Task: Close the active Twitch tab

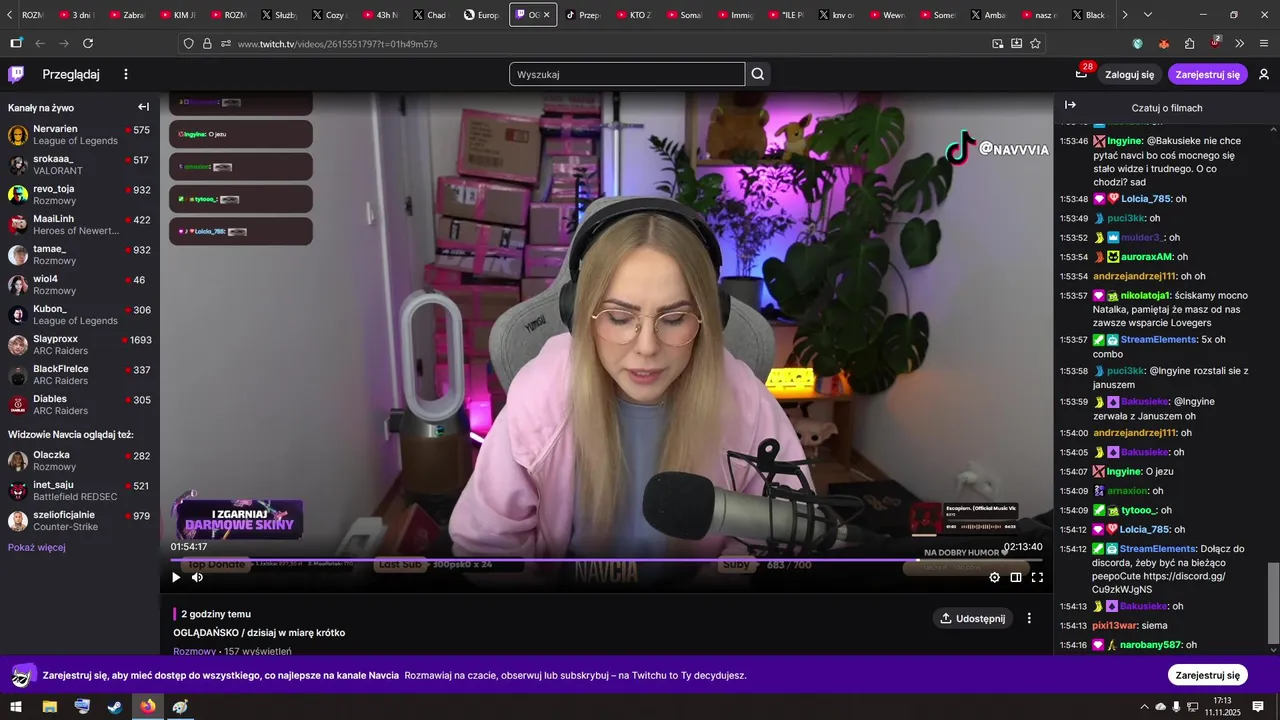Action: (x=546, y=15)
